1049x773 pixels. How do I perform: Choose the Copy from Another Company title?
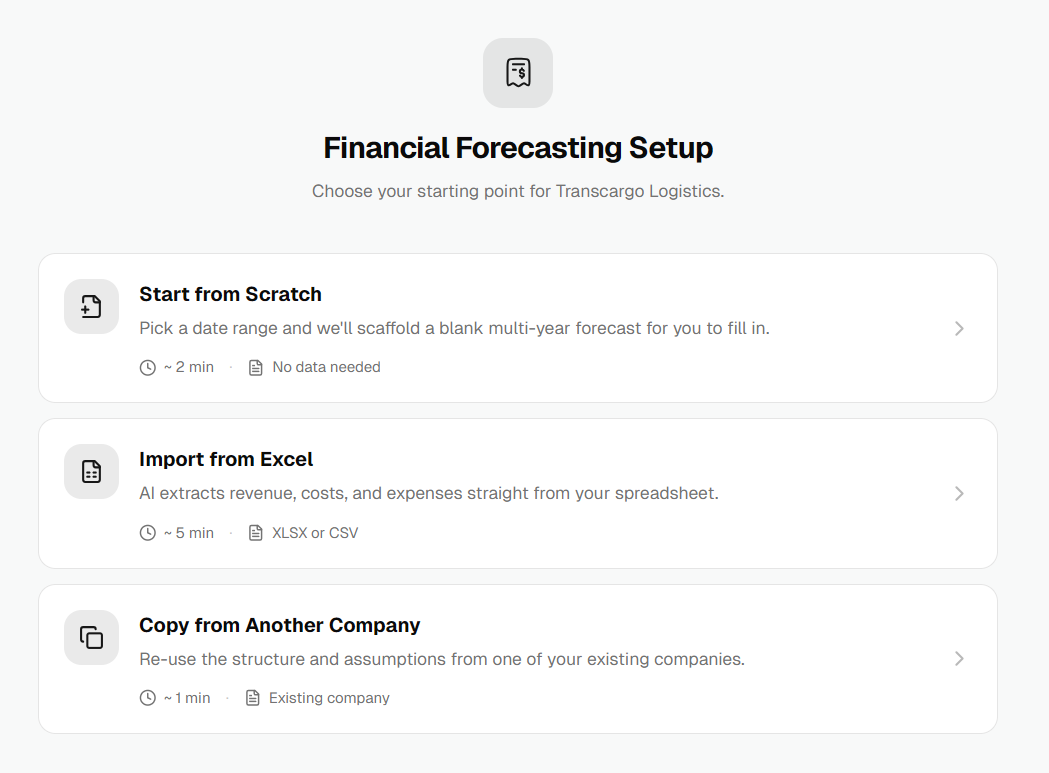(x=280, y=625)
